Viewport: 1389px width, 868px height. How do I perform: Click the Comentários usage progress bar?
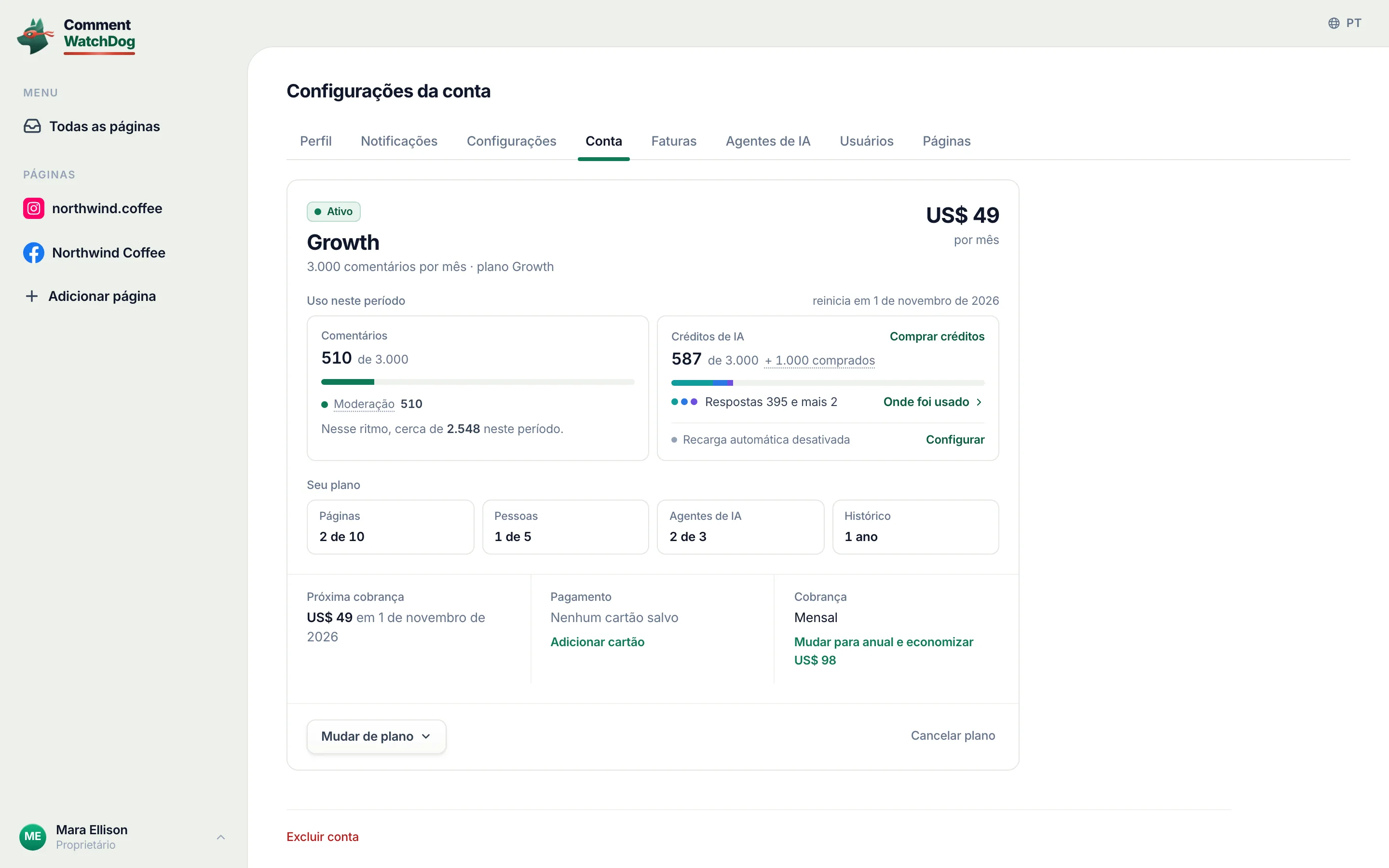click(x=478, y=382)
